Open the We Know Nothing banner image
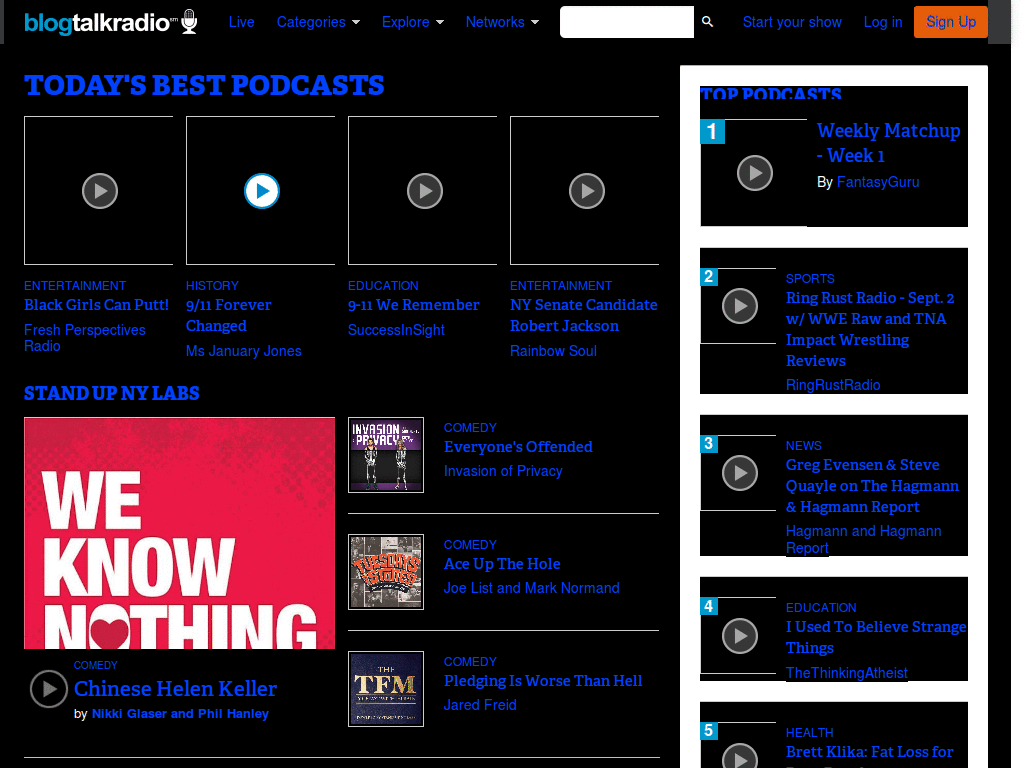The width and height of the screenshot is (1024, 768). [x=180, y=533]
